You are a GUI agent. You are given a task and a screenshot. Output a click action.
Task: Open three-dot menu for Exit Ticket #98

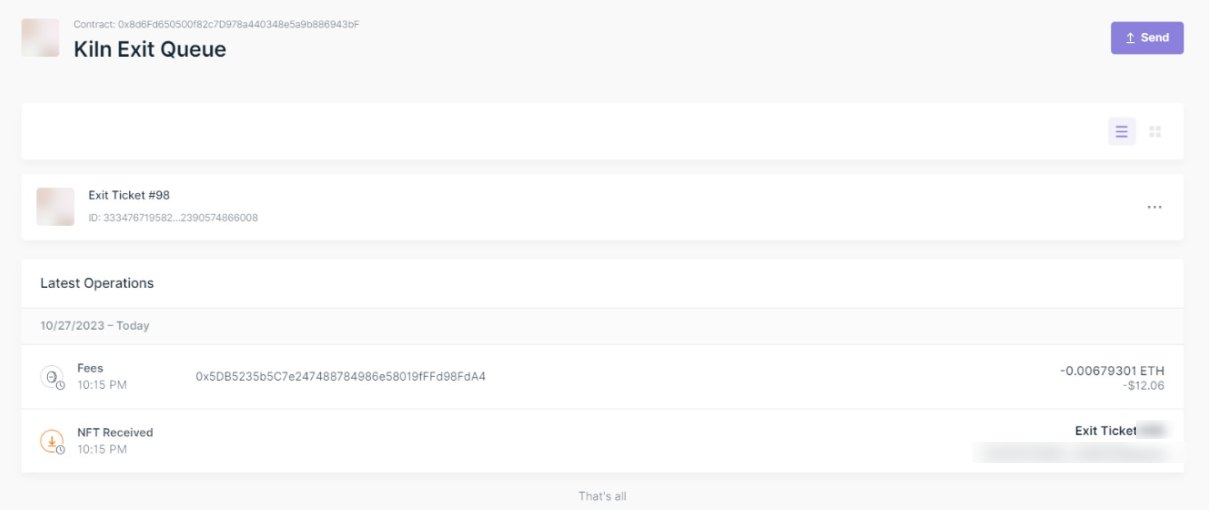1154,207
